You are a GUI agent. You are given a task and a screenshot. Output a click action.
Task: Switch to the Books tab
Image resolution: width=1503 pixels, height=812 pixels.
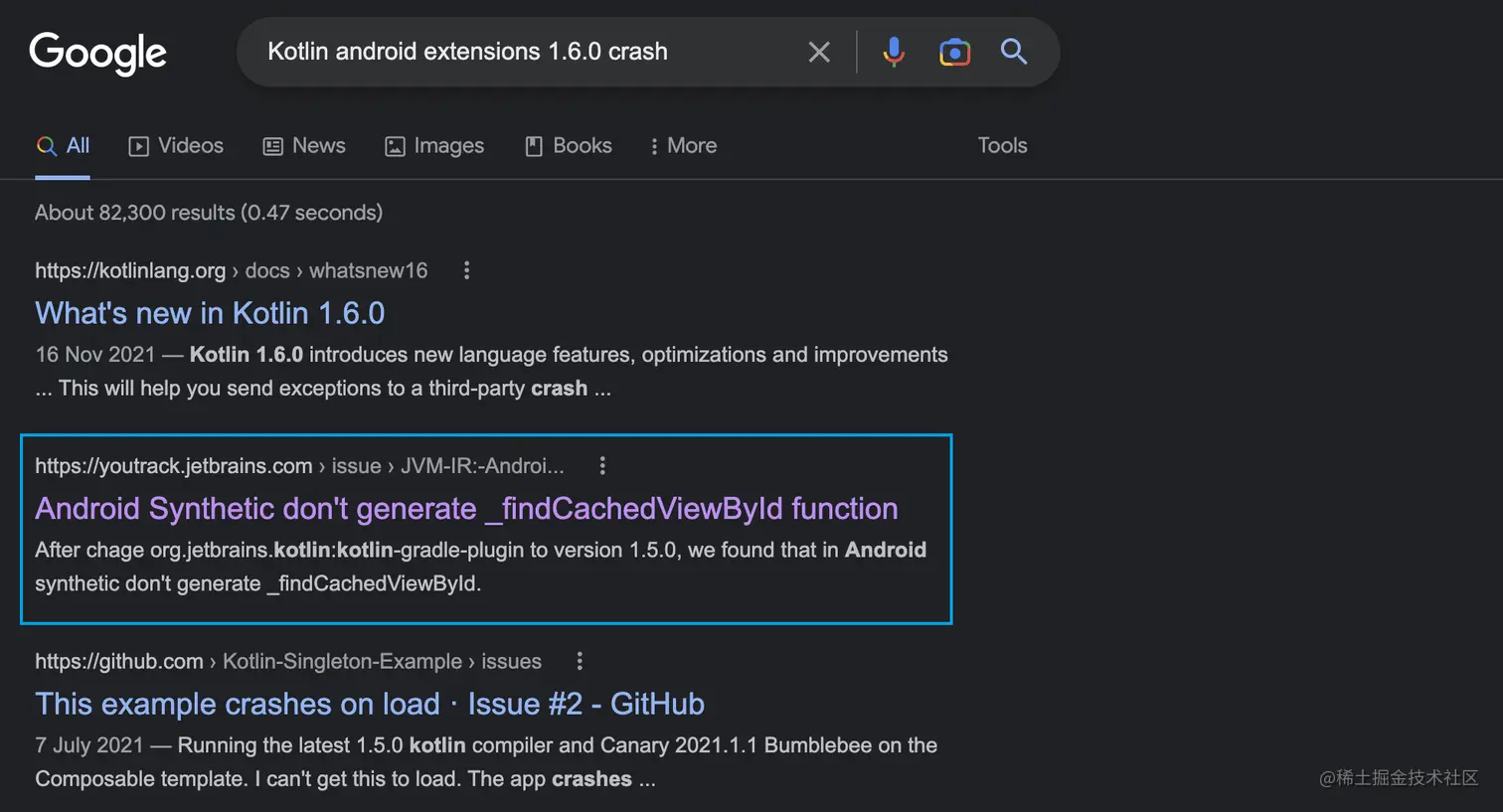569,146
